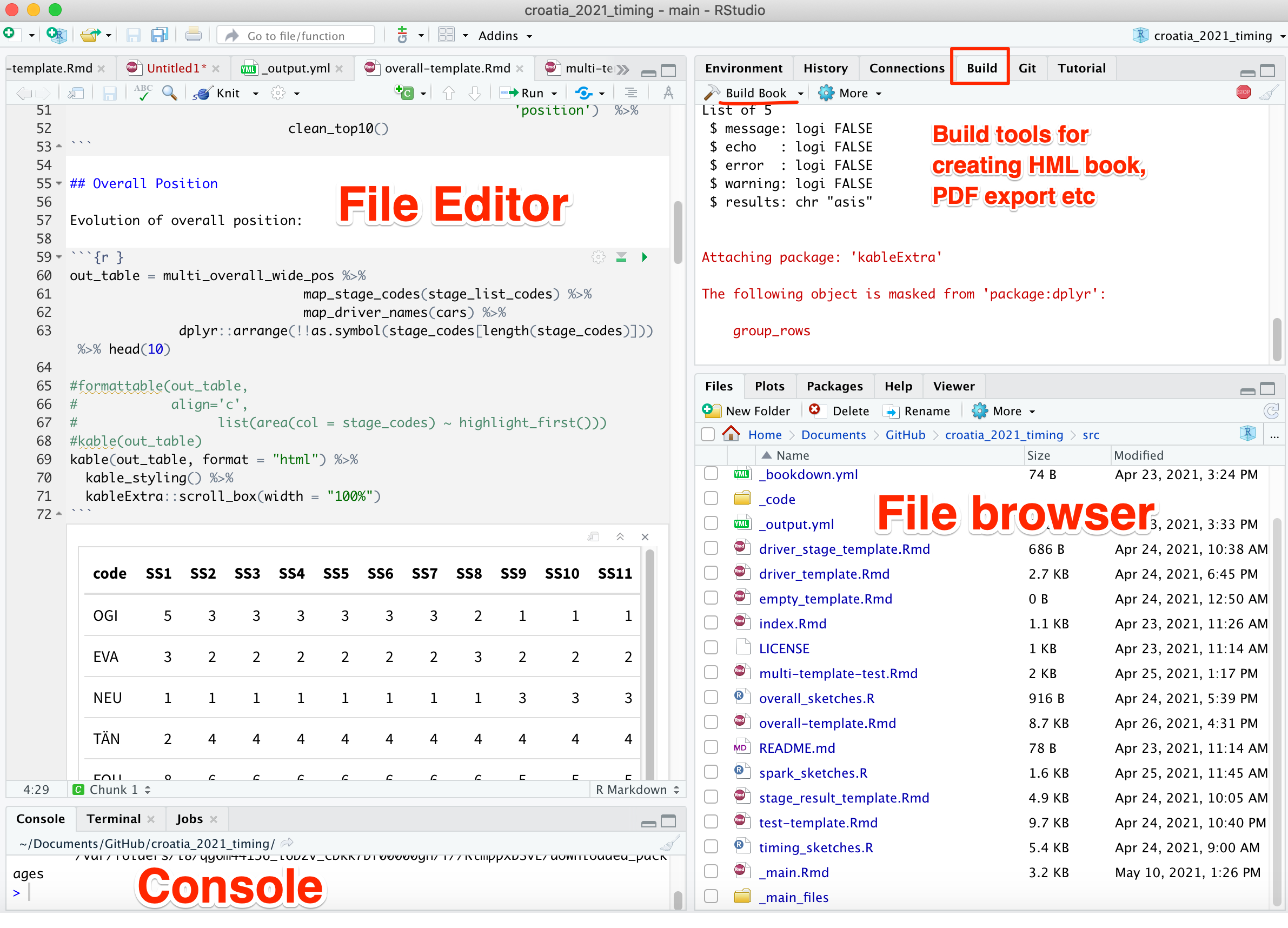Click the New File icon in main toolbar
Viewport: 1288px width, 928px height.
click(x=11, y=35)
